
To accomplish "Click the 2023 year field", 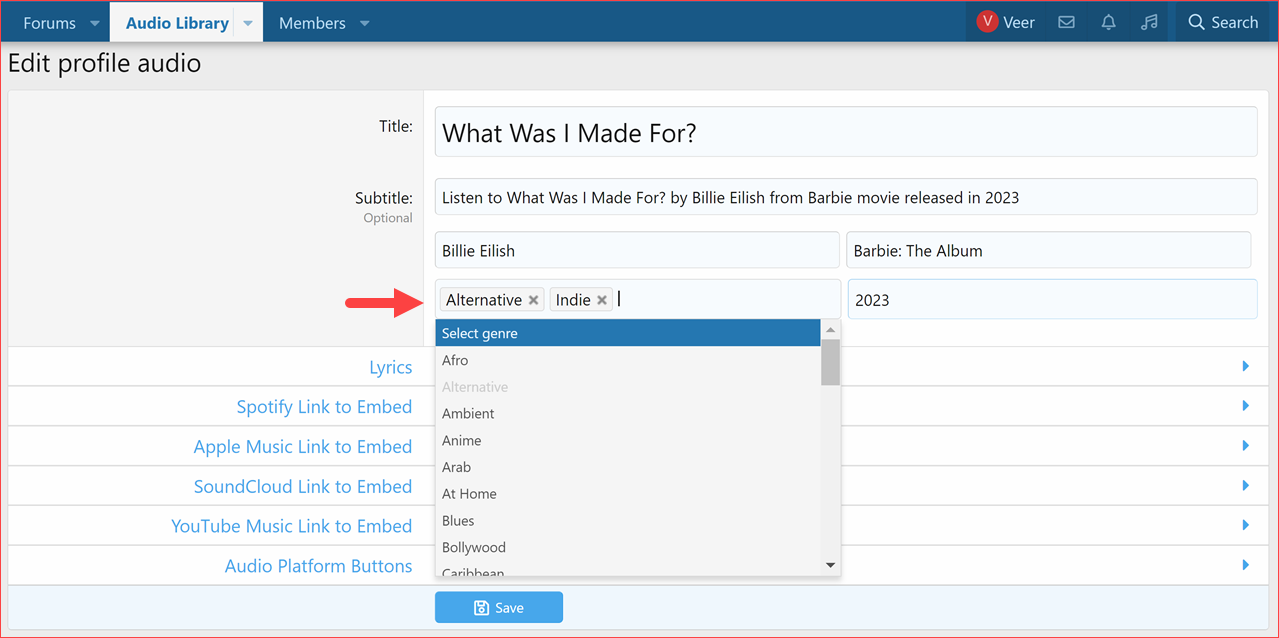I will [1052, 300].
